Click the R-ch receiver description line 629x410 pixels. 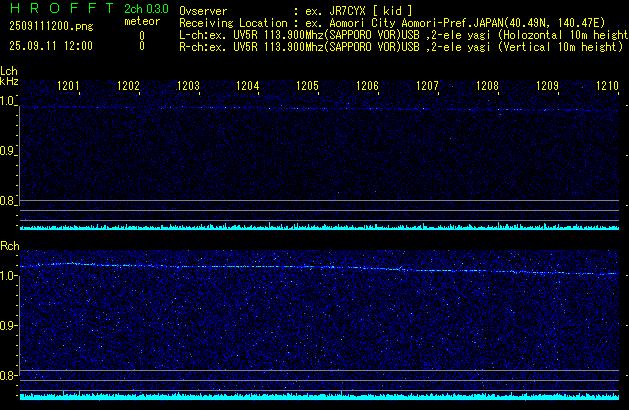coord(401,47)
